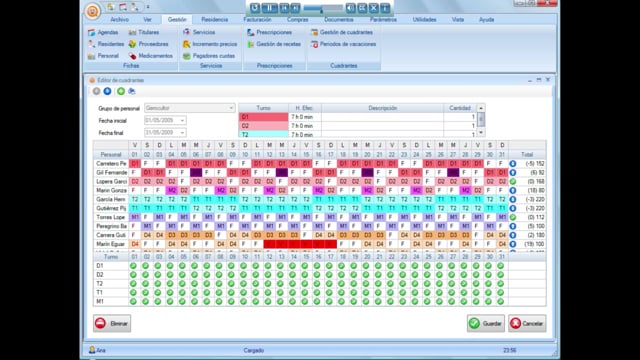Open Incremento precios

point(210,44)
